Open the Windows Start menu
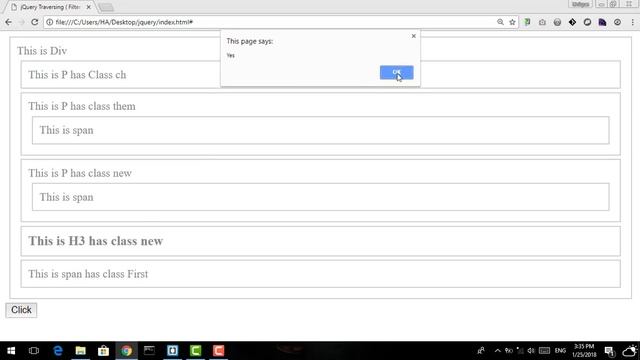 [11, 351]
